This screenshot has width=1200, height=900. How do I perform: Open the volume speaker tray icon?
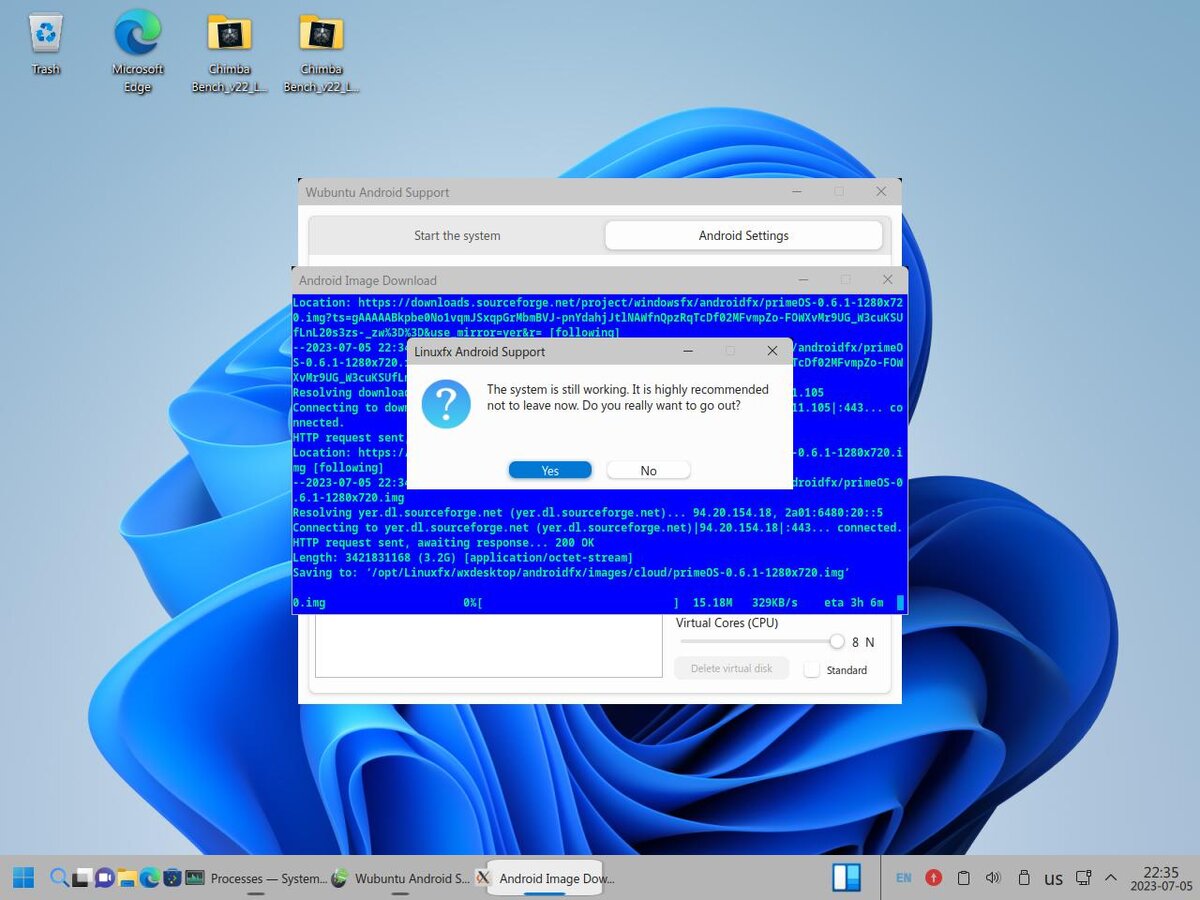tap(994, 878)
